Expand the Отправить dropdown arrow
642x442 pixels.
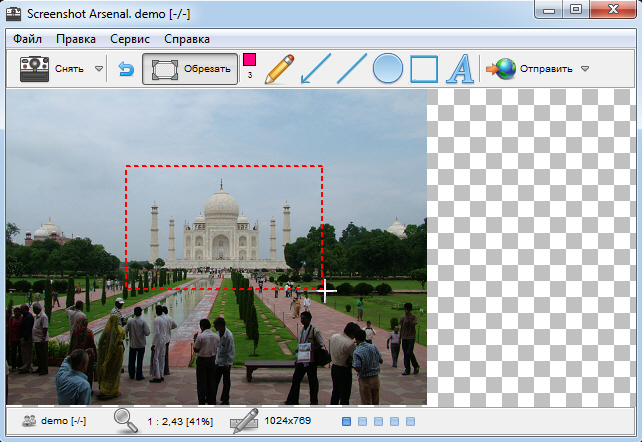tap(585, 70)
